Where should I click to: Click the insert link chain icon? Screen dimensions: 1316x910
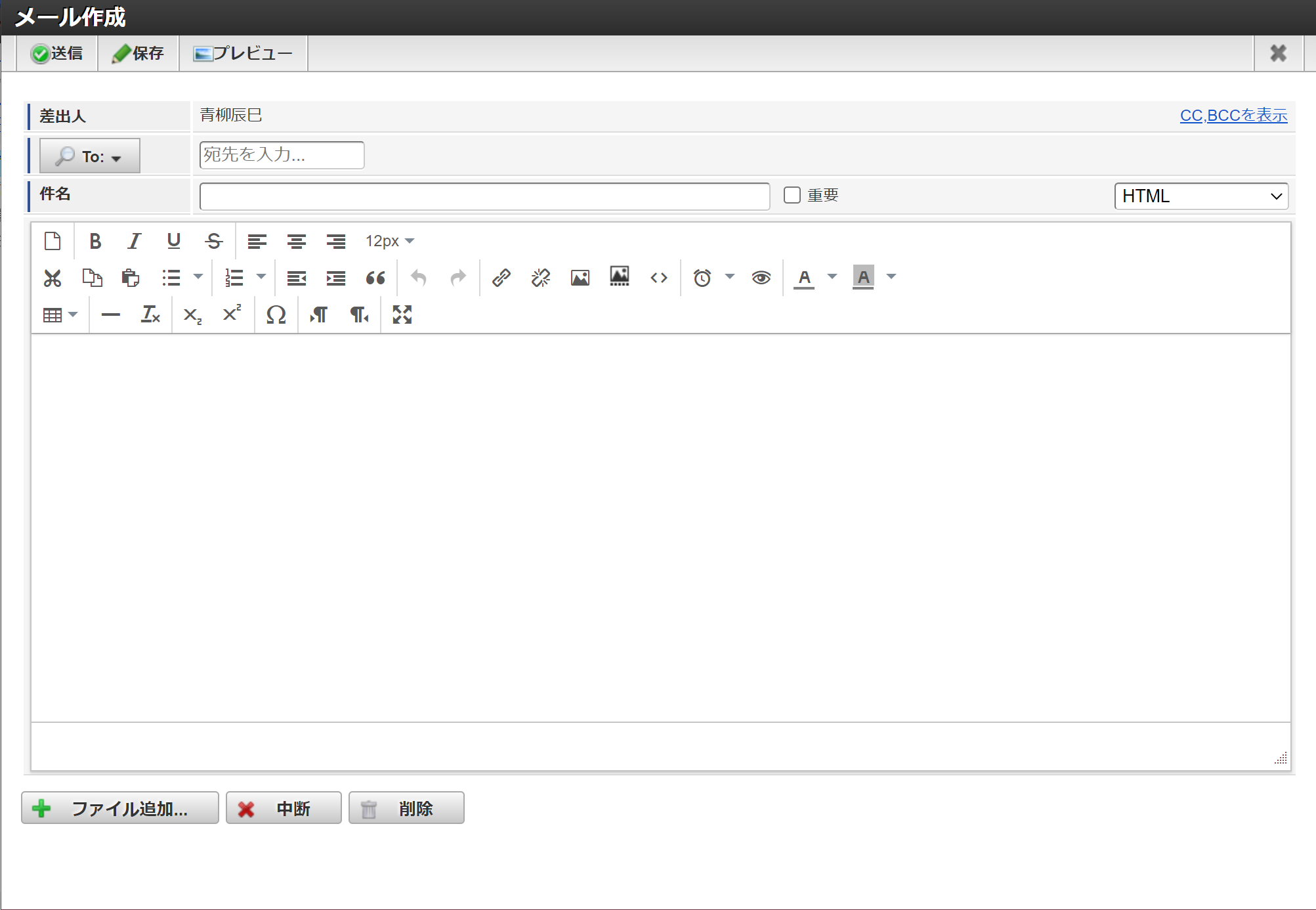pyautogui.click(x=501, y=278)
